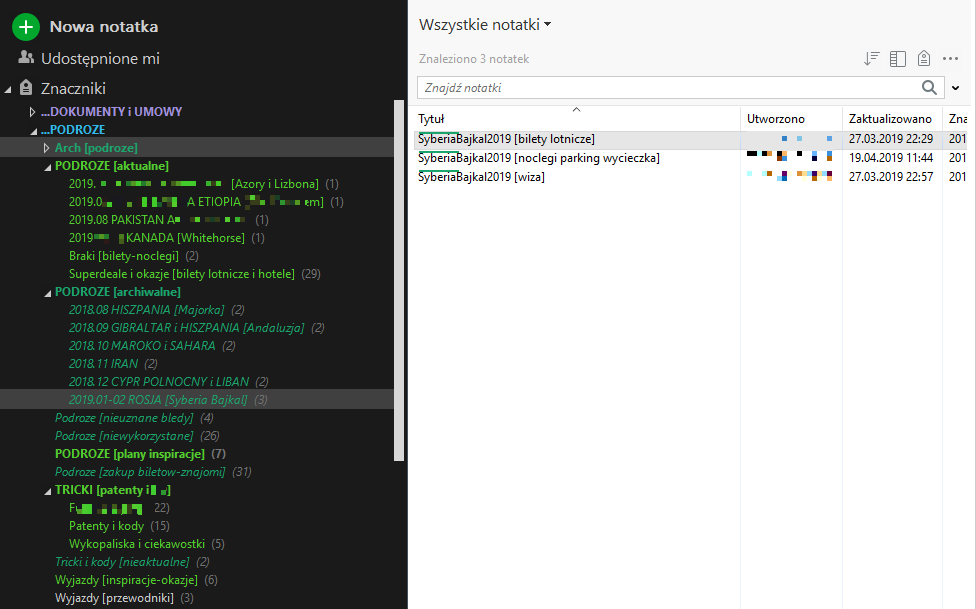Select the PODROZE [archiwalne] tag
This screenshot has width=976, height=609.
pyautogui.click(x=118, y=291)
